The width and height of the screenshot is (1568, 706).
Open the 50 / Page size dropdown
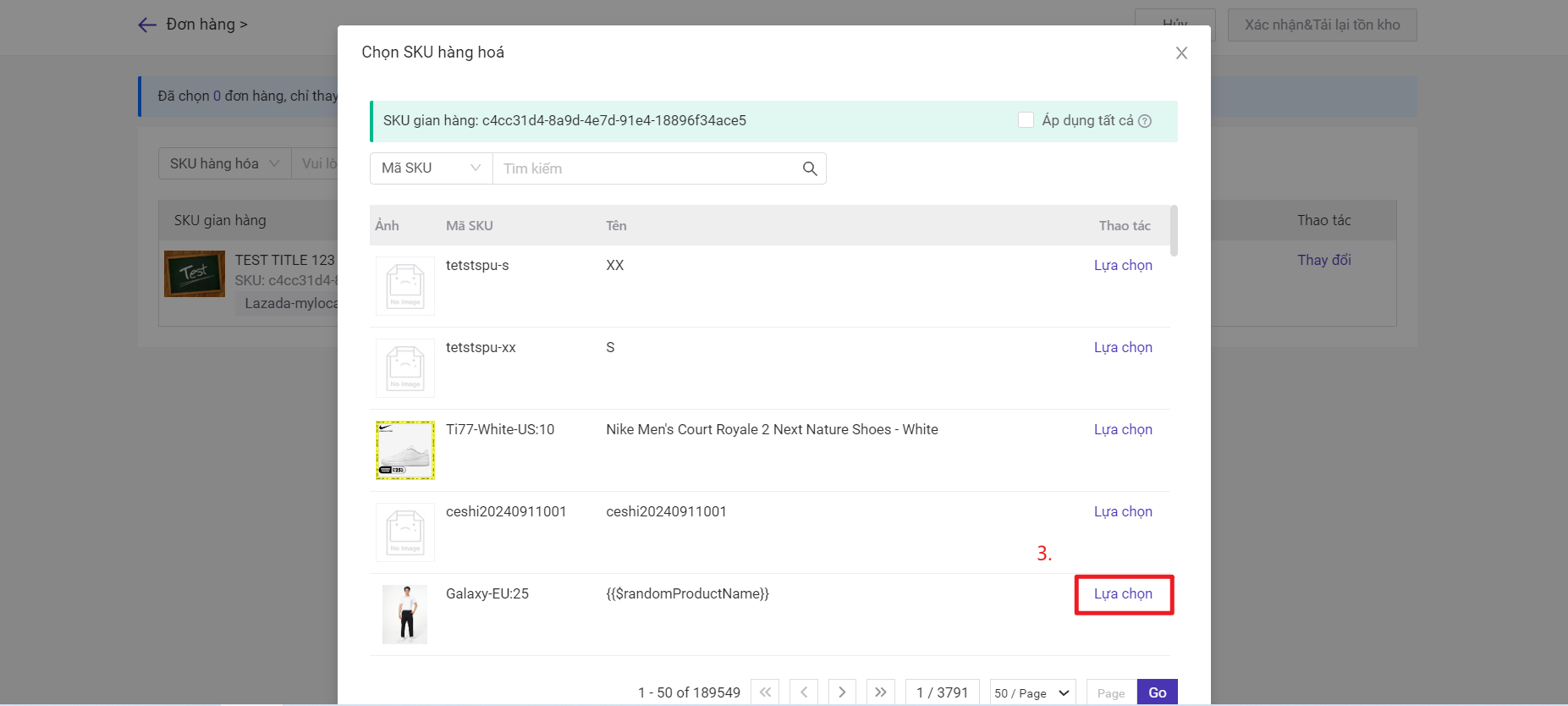pyautogui.click(x=1032, y=692)
